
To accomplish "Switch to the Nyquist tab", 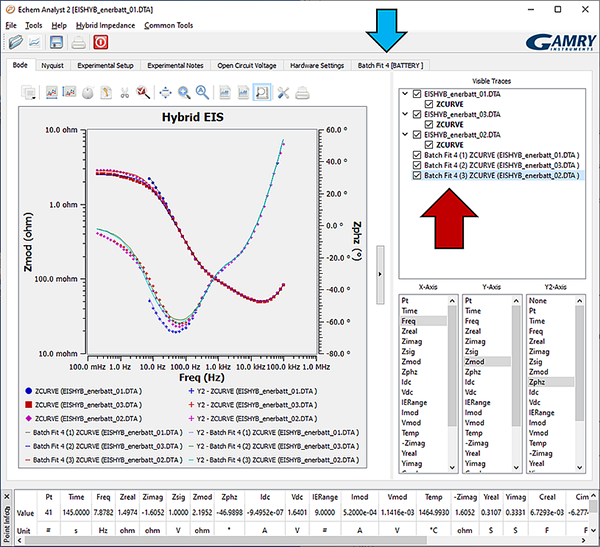I will click(x=52, y=65).
